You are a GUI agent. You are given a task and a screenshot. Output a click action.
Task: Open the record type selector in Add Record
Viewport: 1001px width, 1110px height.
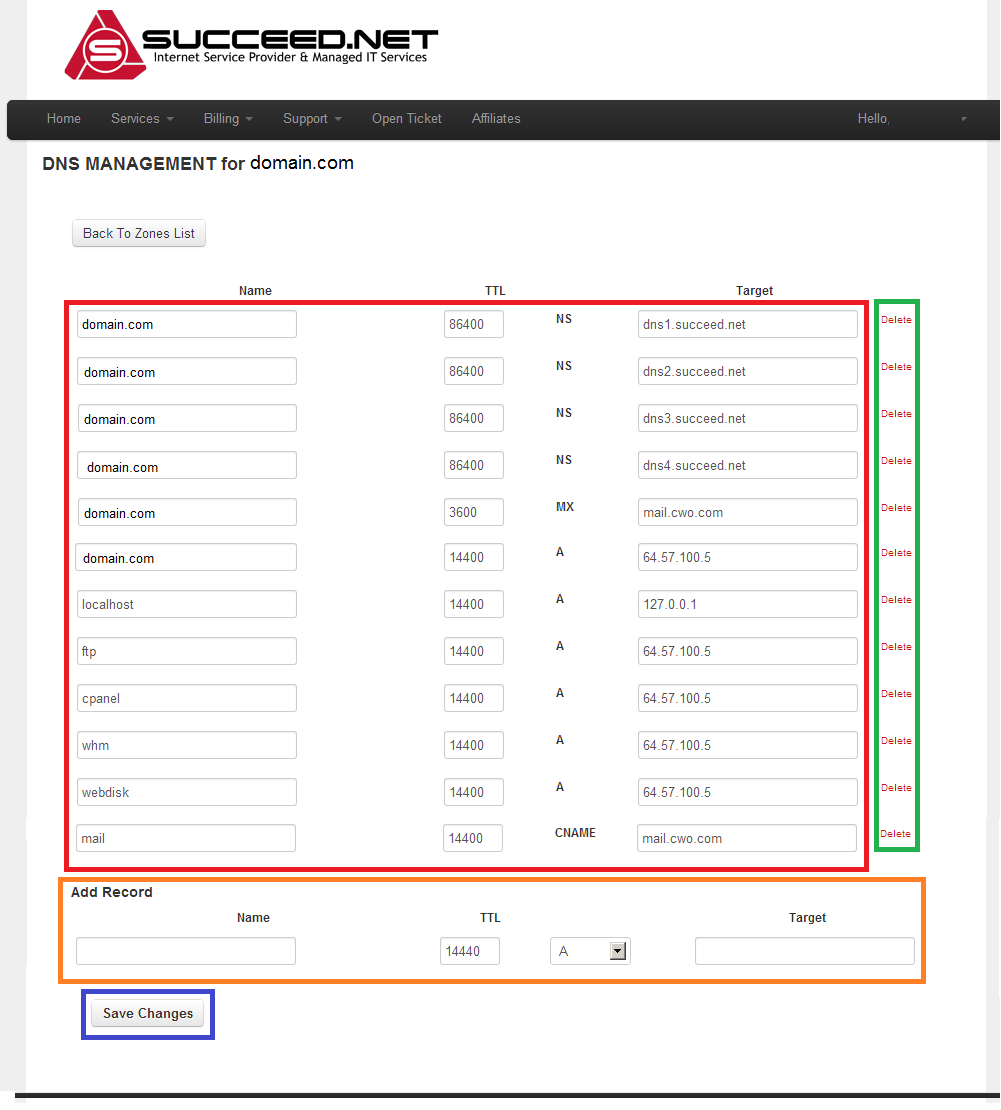pyautogui.click(x=590, y=951)
